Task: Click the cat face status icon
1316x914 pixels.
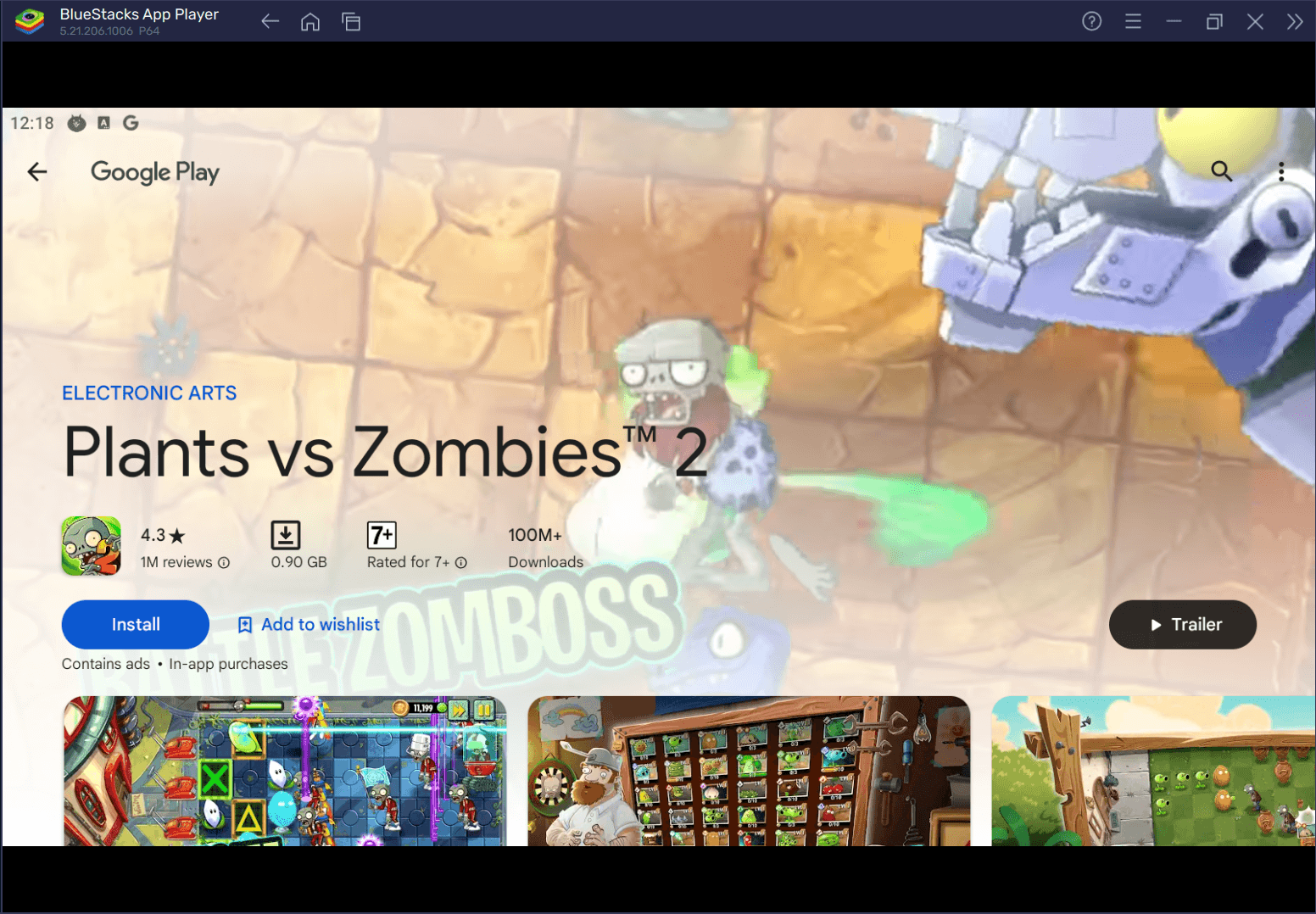Action: [76, 123]
